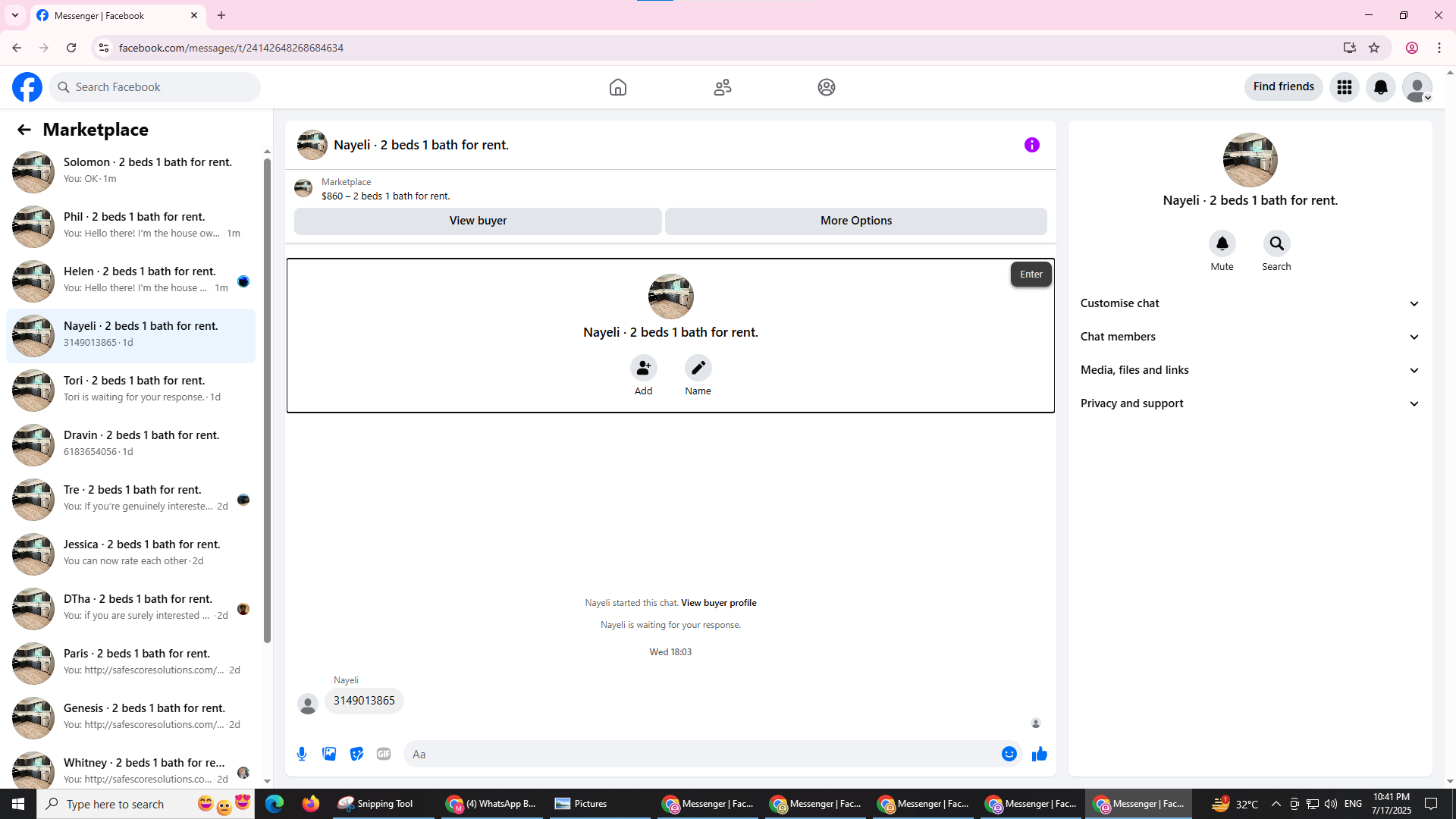Screen dimensions: 1456x819
Task: Open a new browser tab
Action: 221,15
